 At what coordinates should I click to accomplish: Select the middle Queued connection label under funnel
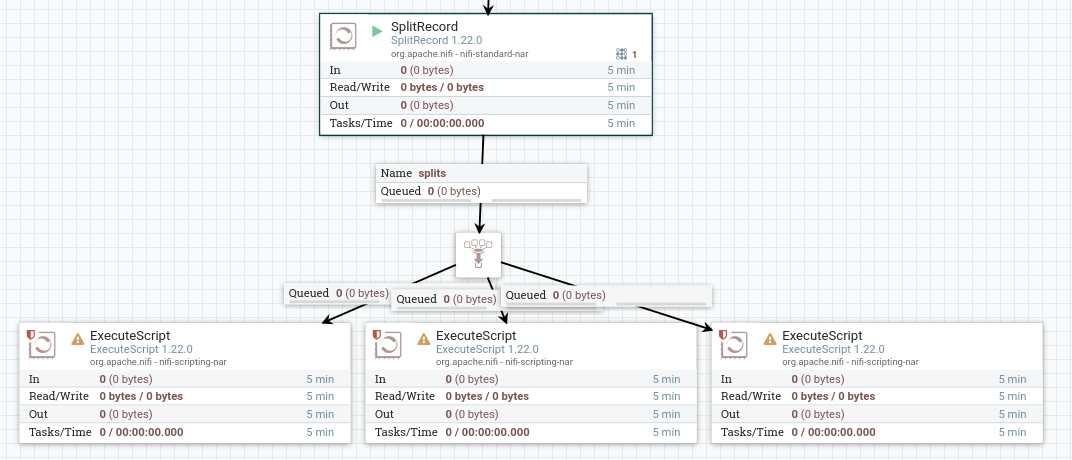coord(444,299)
